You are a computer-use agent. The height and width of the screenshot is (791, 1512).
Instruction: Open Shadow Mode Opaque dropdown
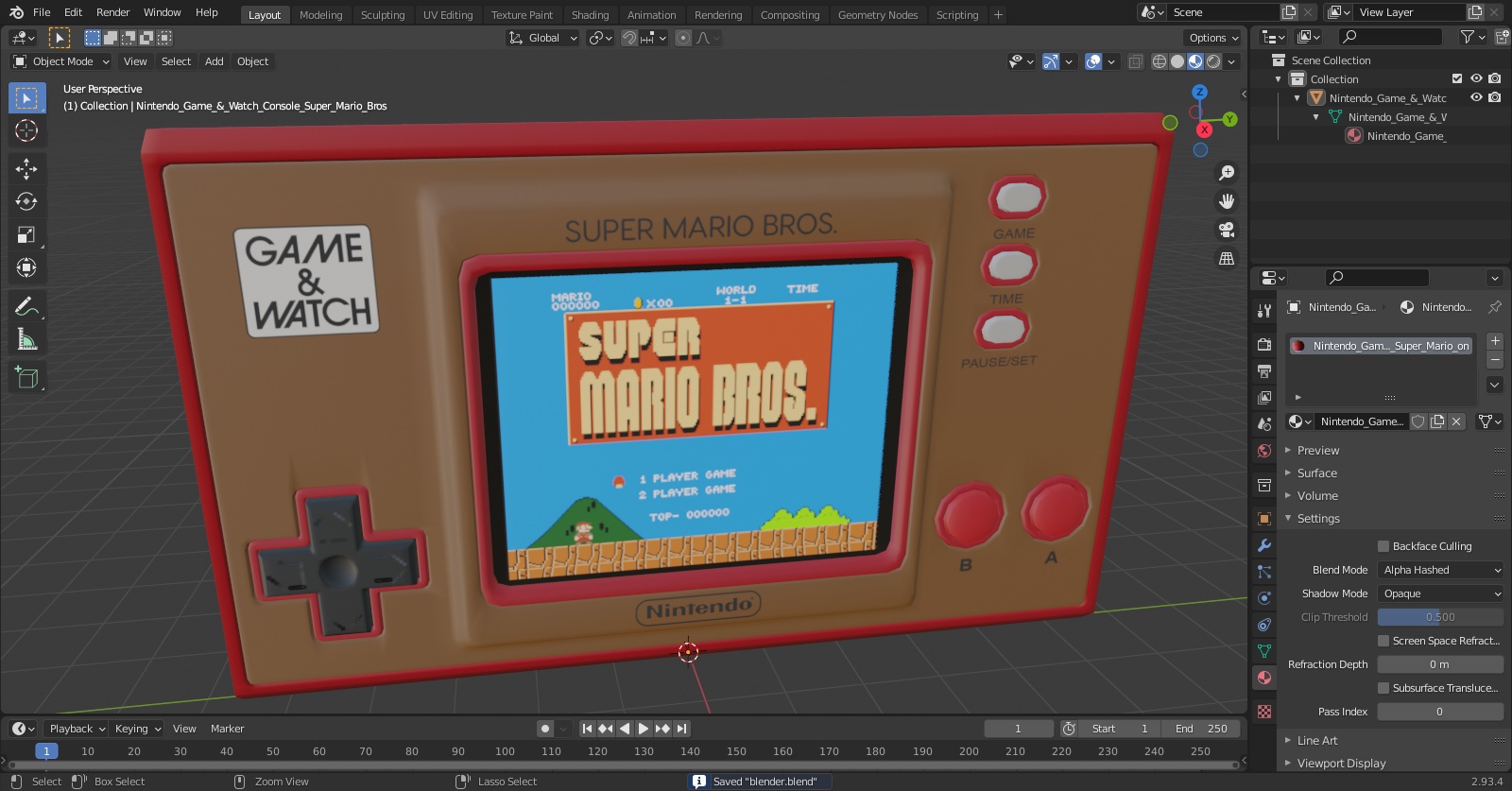click(1440, 593)
